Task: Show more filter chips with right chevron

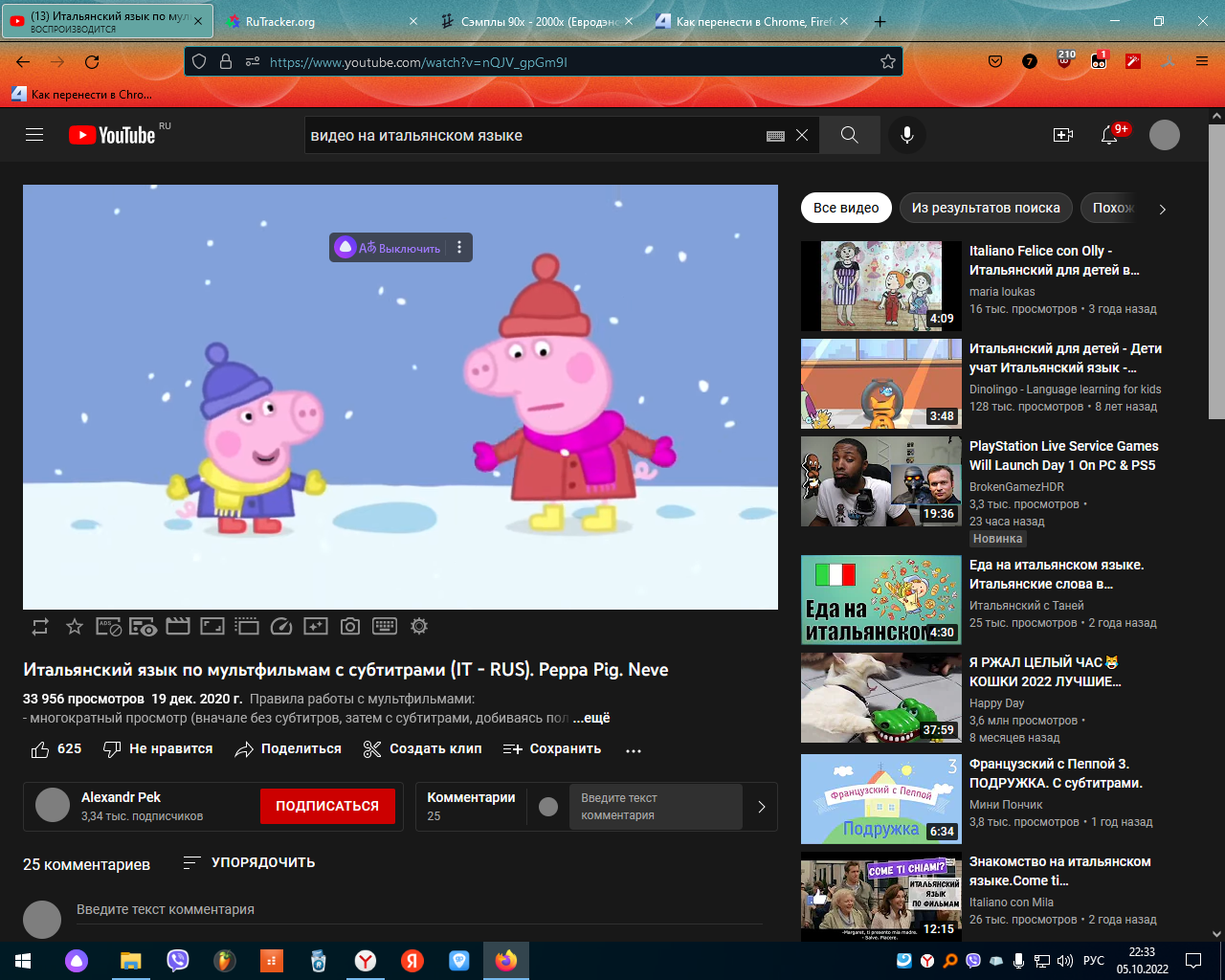Action: (1163, 209)
